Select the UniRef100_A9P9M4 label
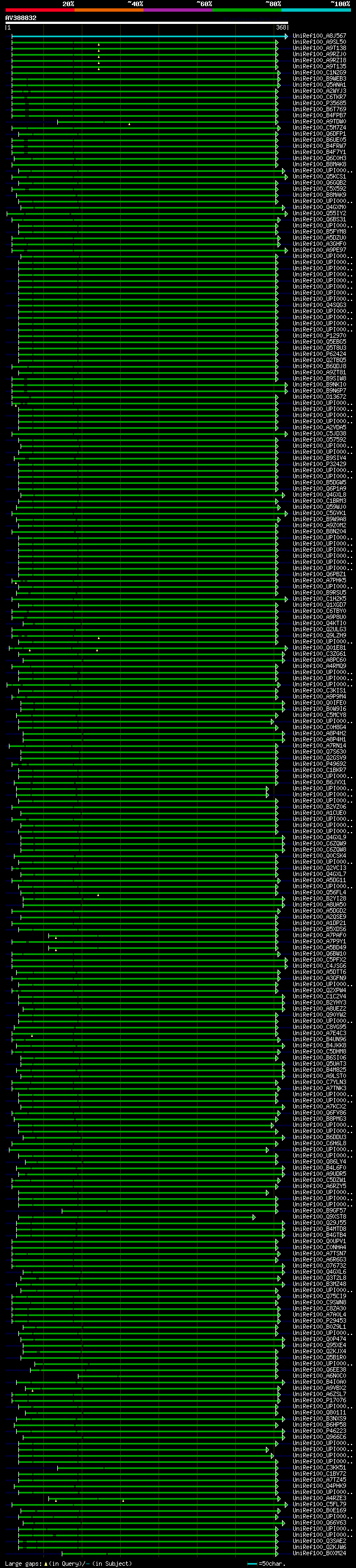The height and width of the screenshot is (1568, 356). 319,697
